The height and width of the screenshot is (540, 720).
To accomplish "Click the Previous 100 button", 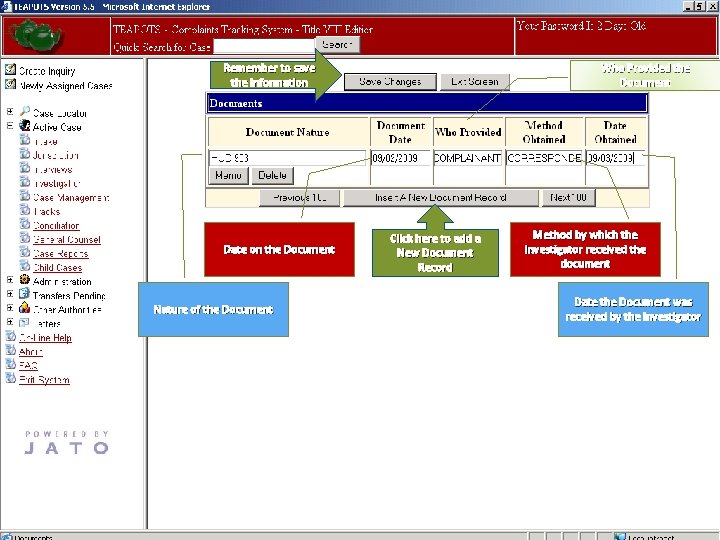I will [x=299, y=198].
